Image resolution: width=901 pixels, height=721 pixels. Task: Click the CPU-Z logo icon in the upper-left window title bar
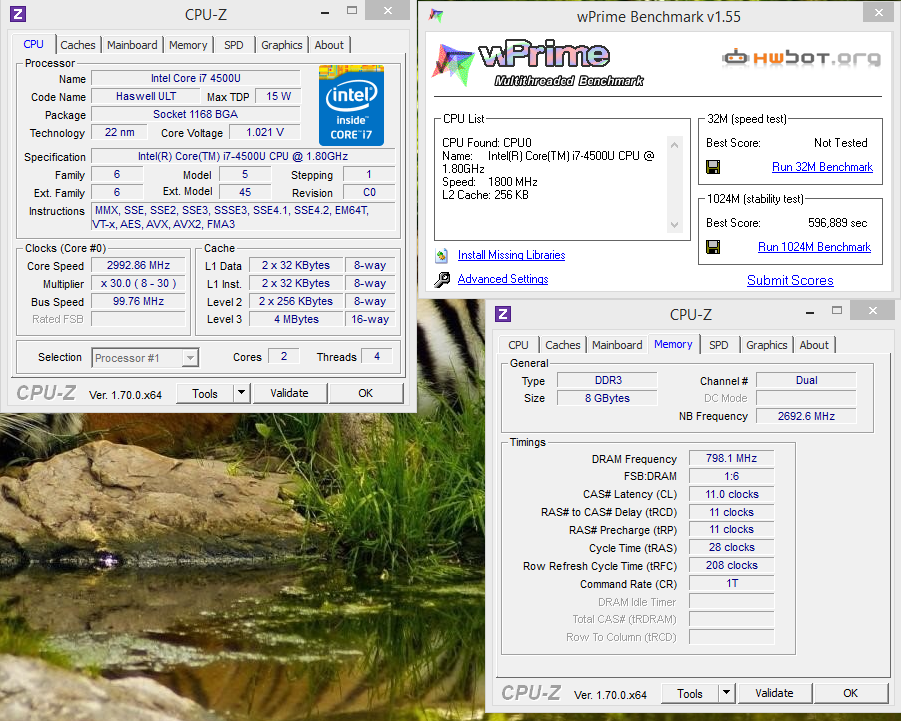click(x=18, y=14)
